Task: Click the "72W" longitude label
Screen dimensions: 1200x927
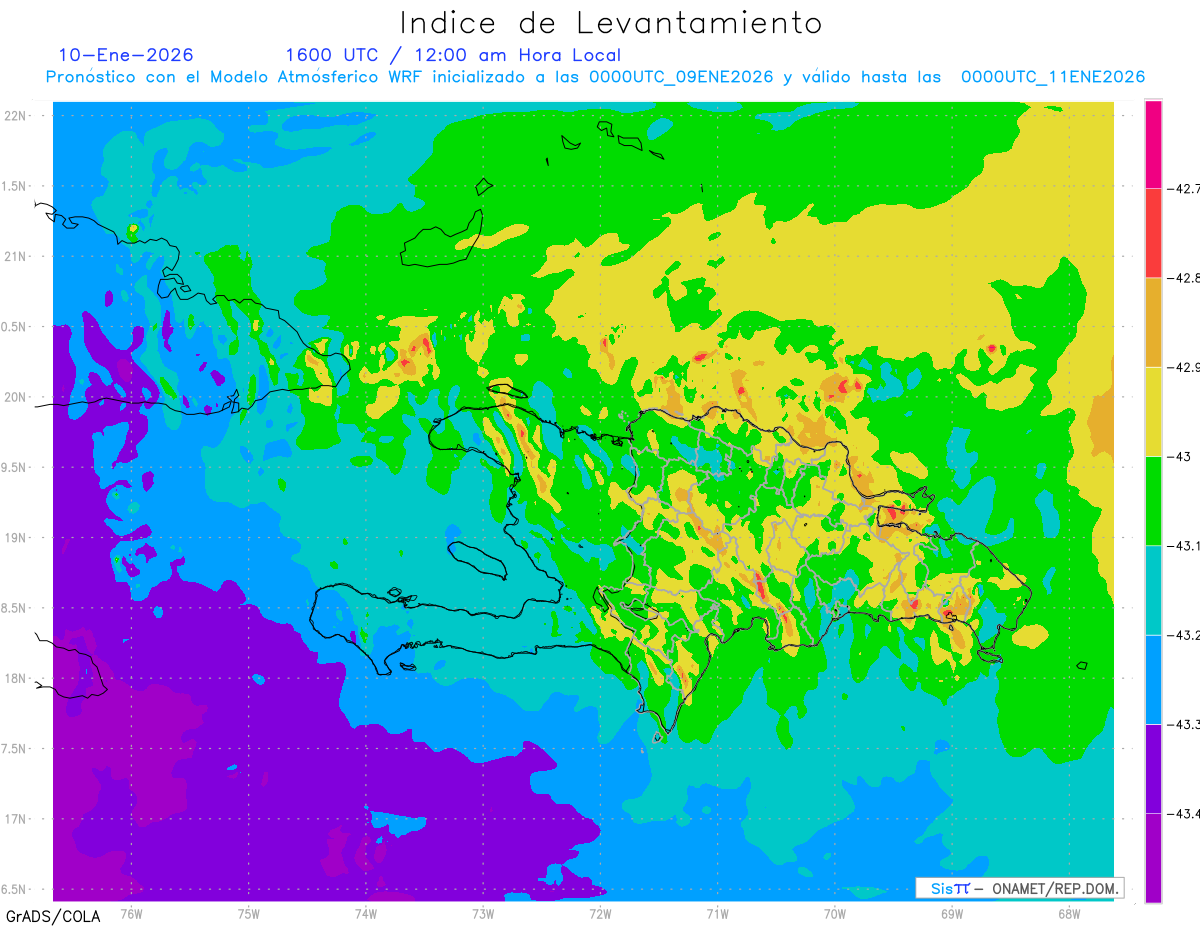Action: coord(600,913)
